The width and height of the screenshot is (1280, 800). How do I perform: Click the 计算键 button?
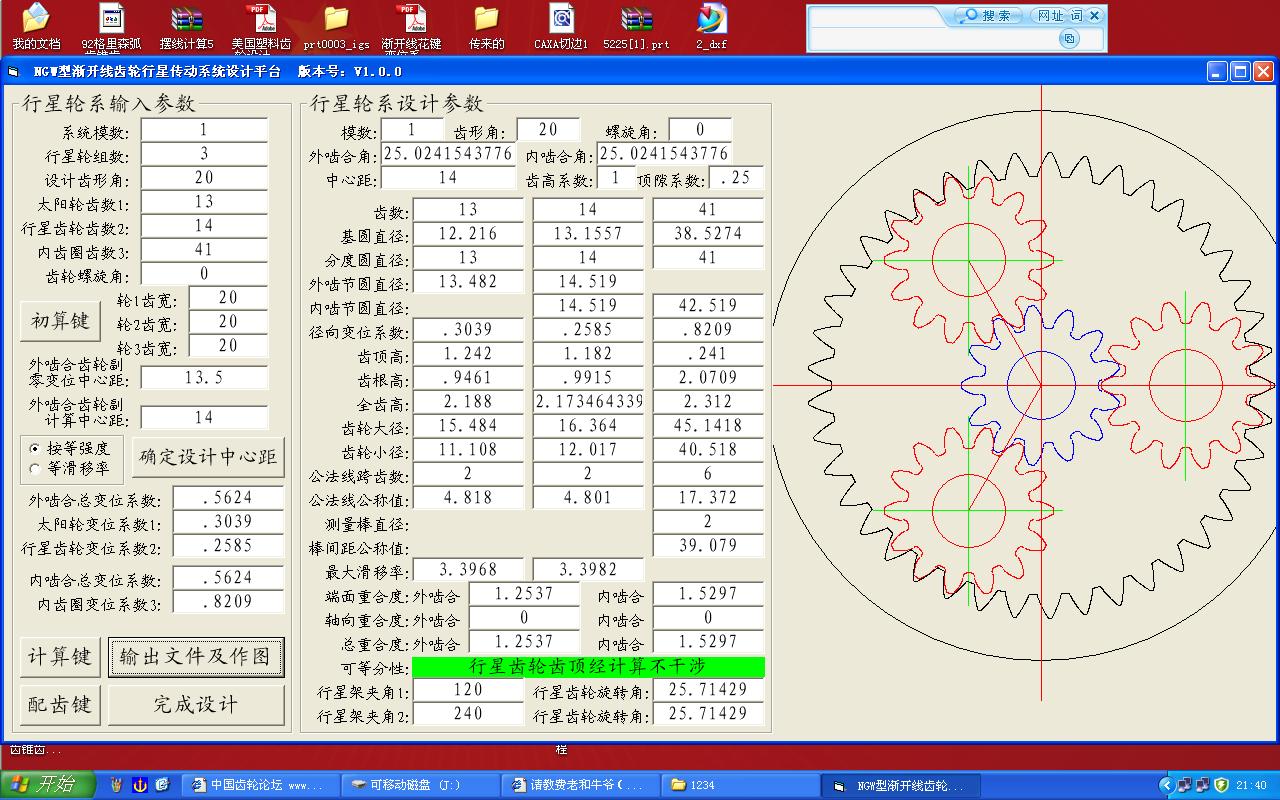pos(60,657)
